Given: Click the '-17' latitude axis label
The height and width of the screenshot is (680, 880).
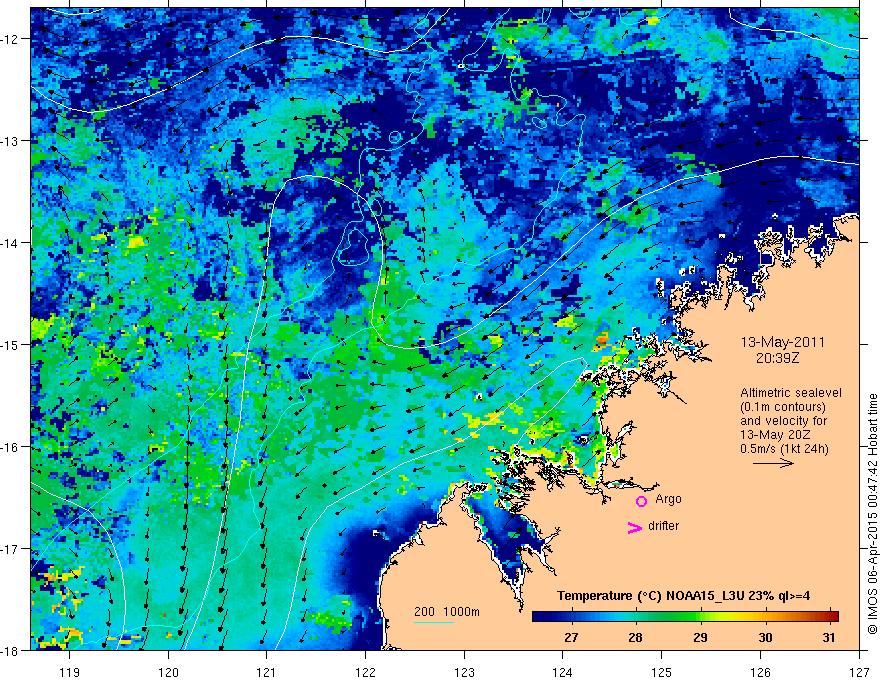Looking at the screenshot, I should pyautogui.click(x=11, y=549).
